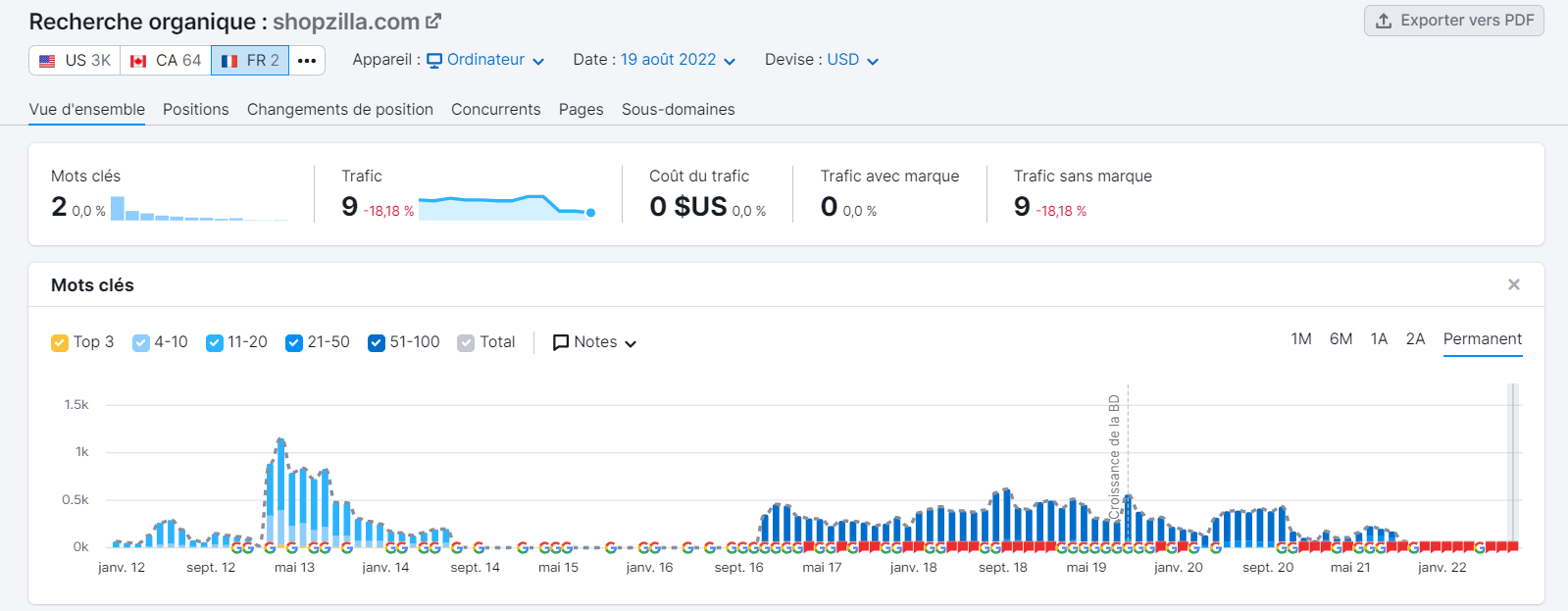Disable the 51-100 positions checkbox

(377, 342)
